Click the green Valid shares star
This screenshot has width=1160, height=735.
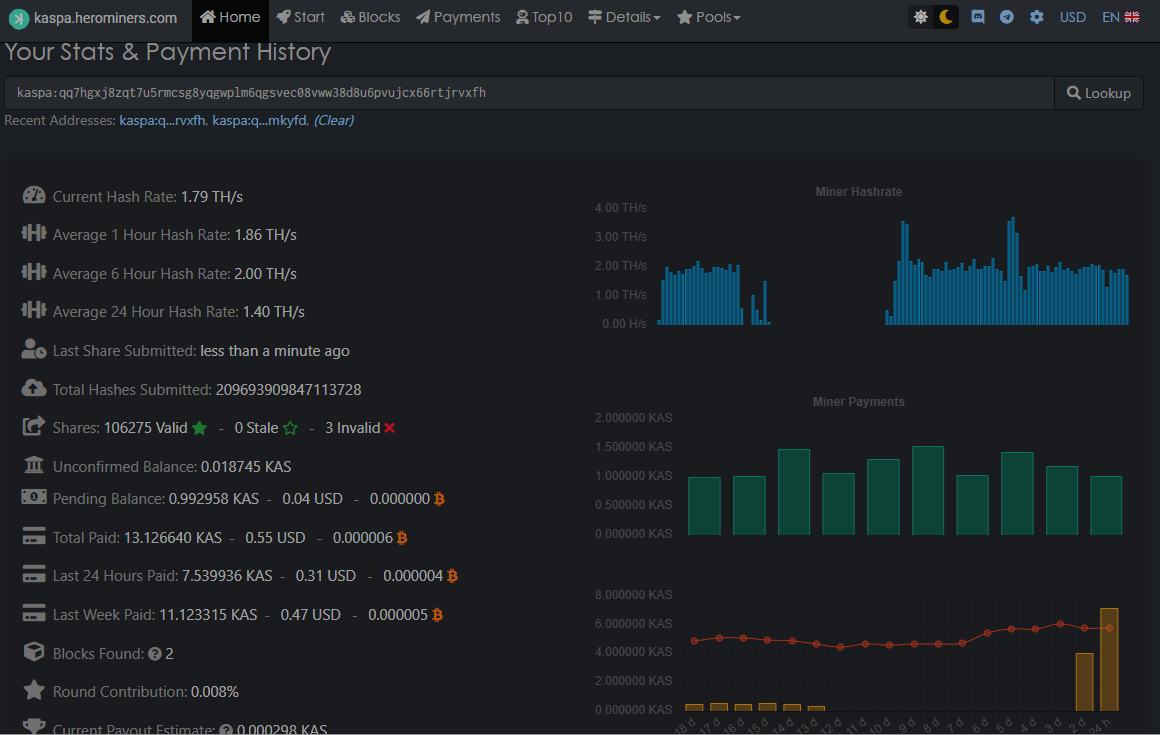tap(199, 427)
